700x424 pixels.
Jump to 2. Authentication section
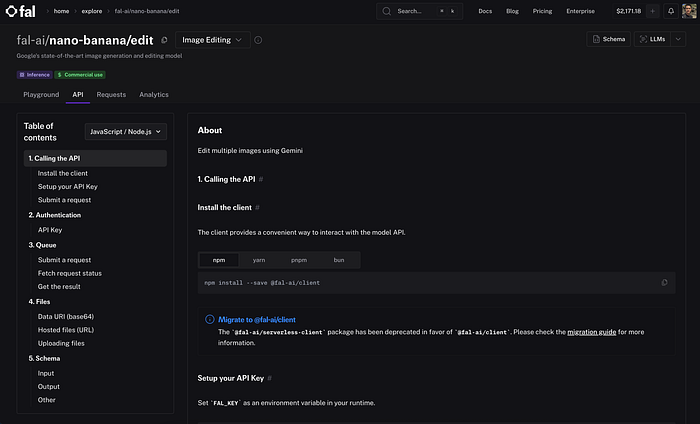point(54,215)
